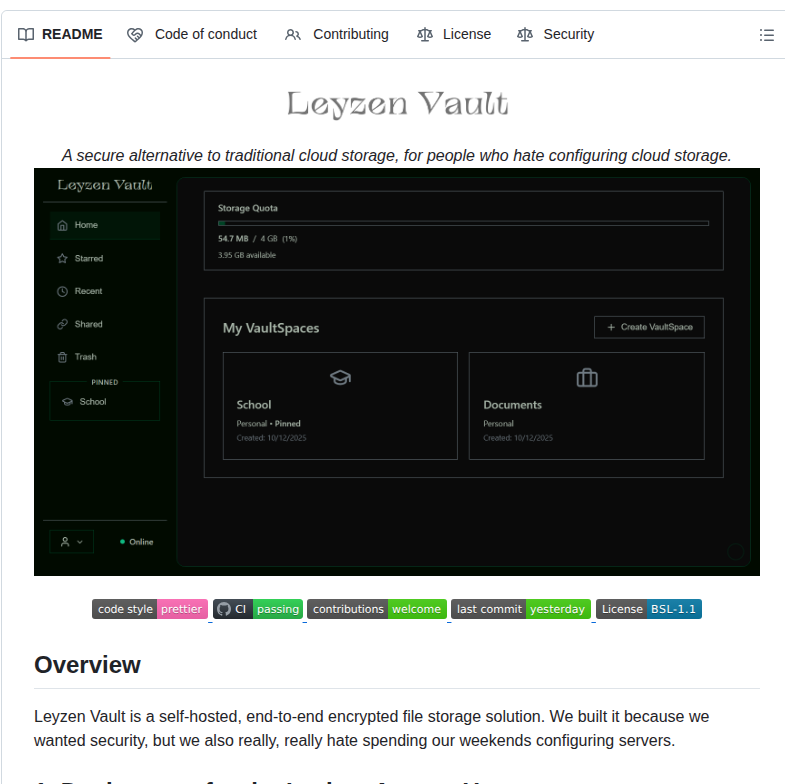Switch to Code of conduct tab
The height and width of the screenshot is (784, 785).
click(192, 35)
